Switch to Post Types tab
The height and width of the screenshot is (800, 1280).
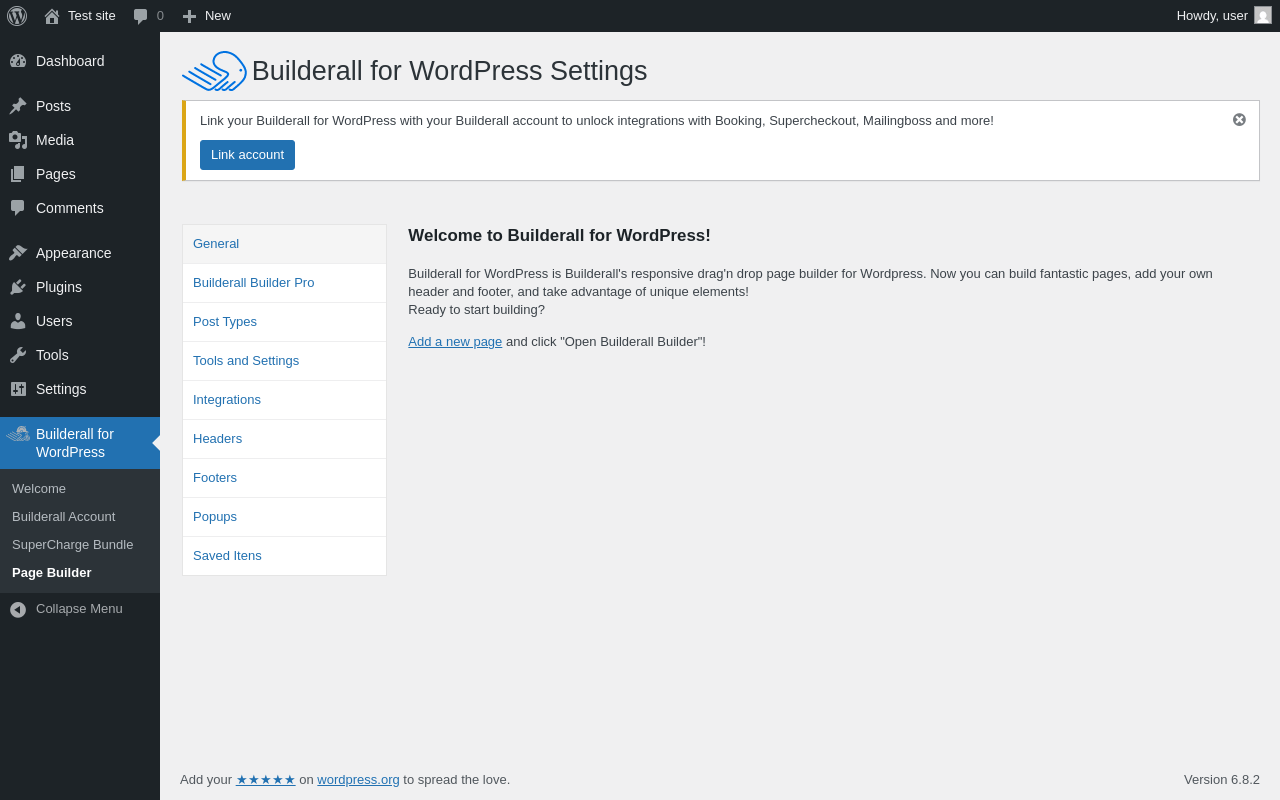(284, 322)
